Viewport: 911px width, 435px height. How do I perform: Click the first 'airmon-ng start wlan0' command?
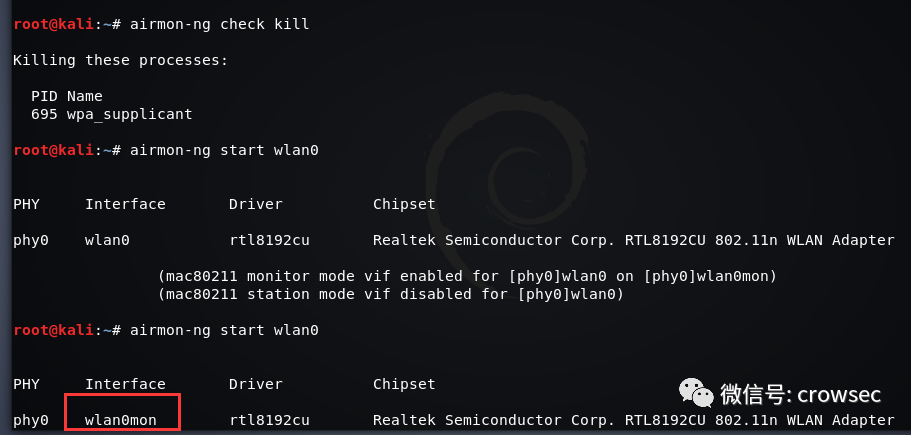coord(224,150)
